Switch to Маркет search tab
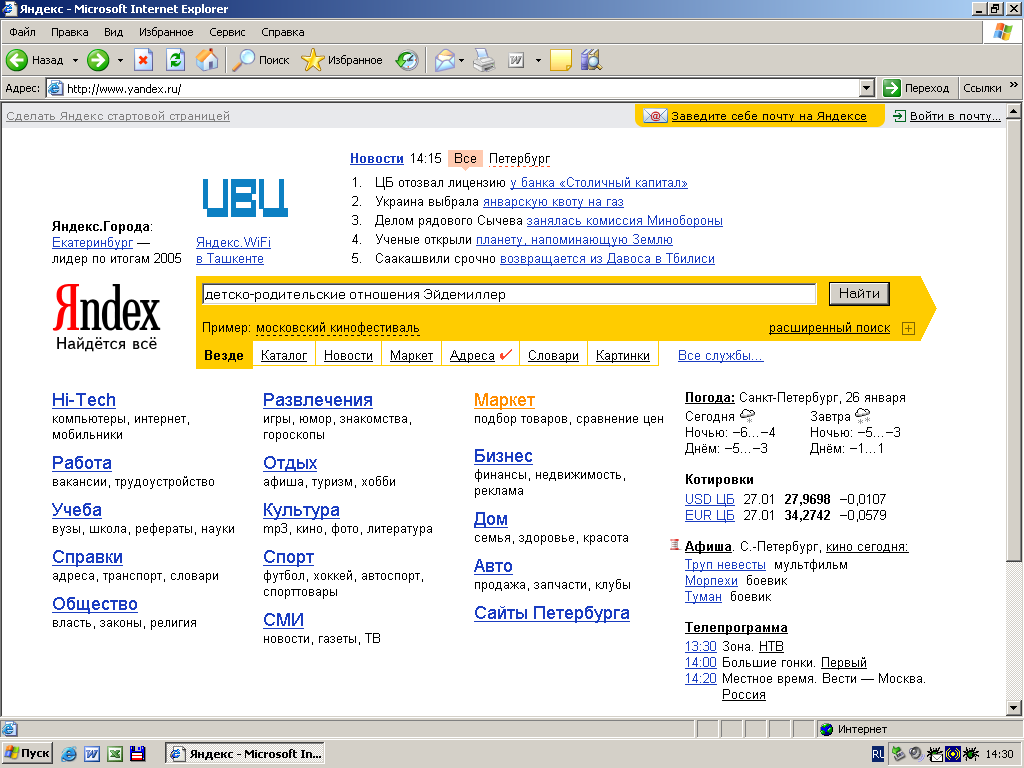1024x768 pixels. coord(411,355)
